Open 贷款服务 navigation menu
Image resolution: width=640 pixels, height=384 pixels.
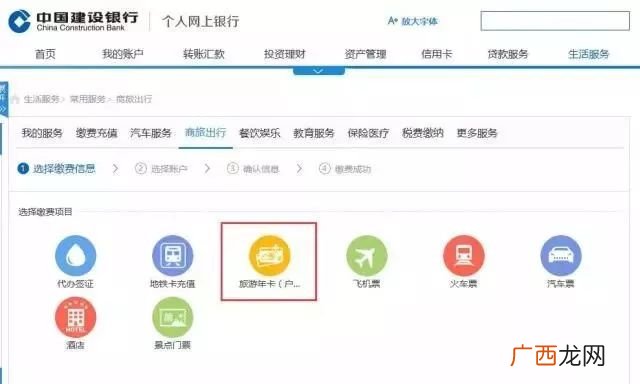coord(508,54)
